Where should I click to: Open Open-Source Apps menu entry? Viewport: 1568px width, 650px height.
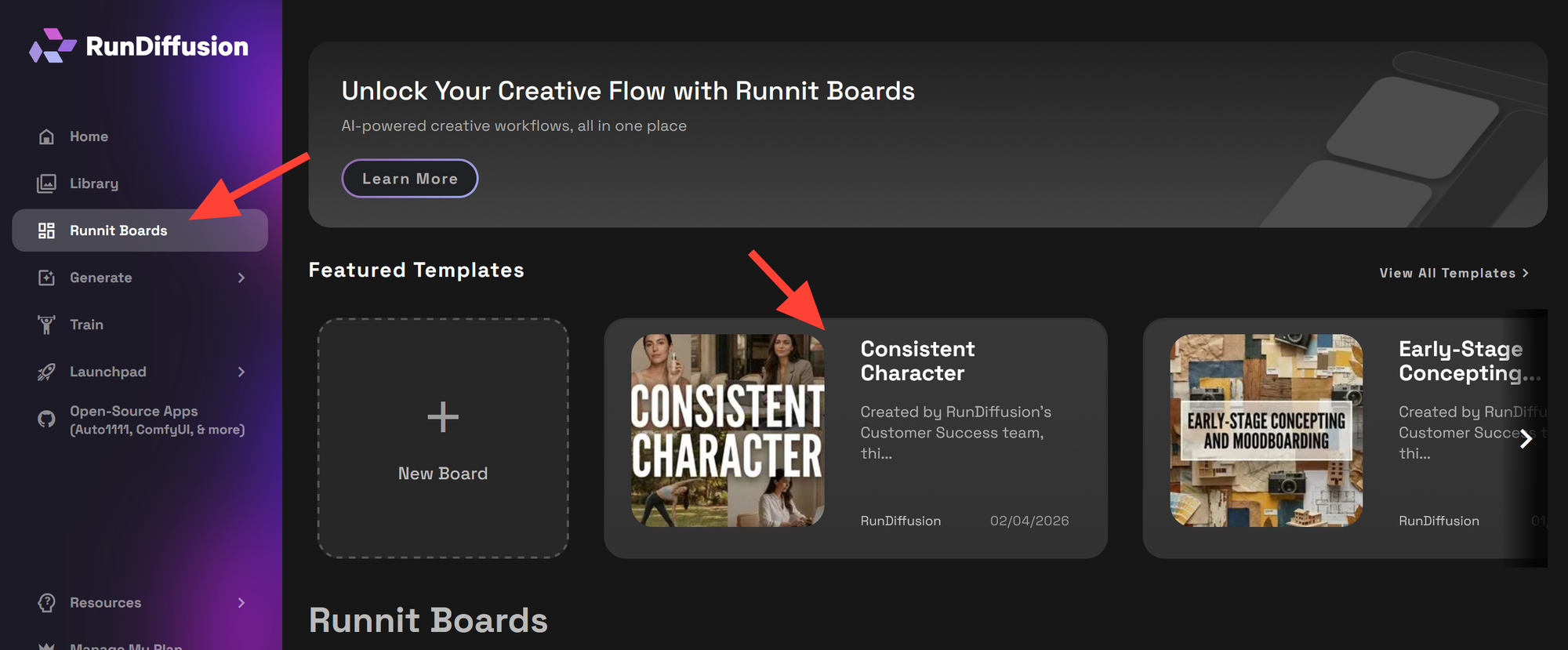tap(140, 419)
